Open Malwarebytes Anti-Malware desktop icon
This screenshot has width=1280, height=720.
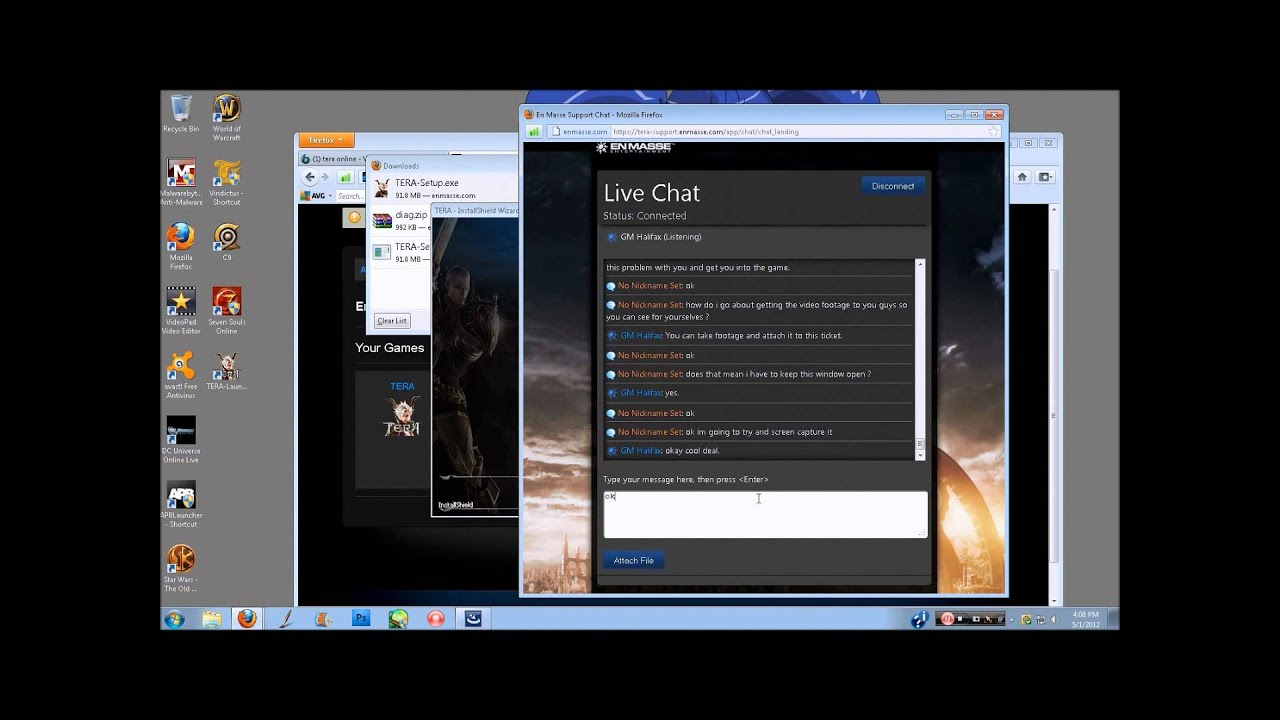[x=181, y=182]
